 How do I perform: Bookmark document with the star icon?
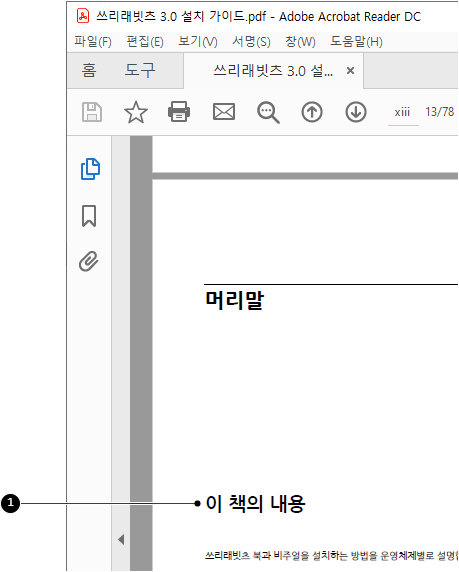point(136,112)
